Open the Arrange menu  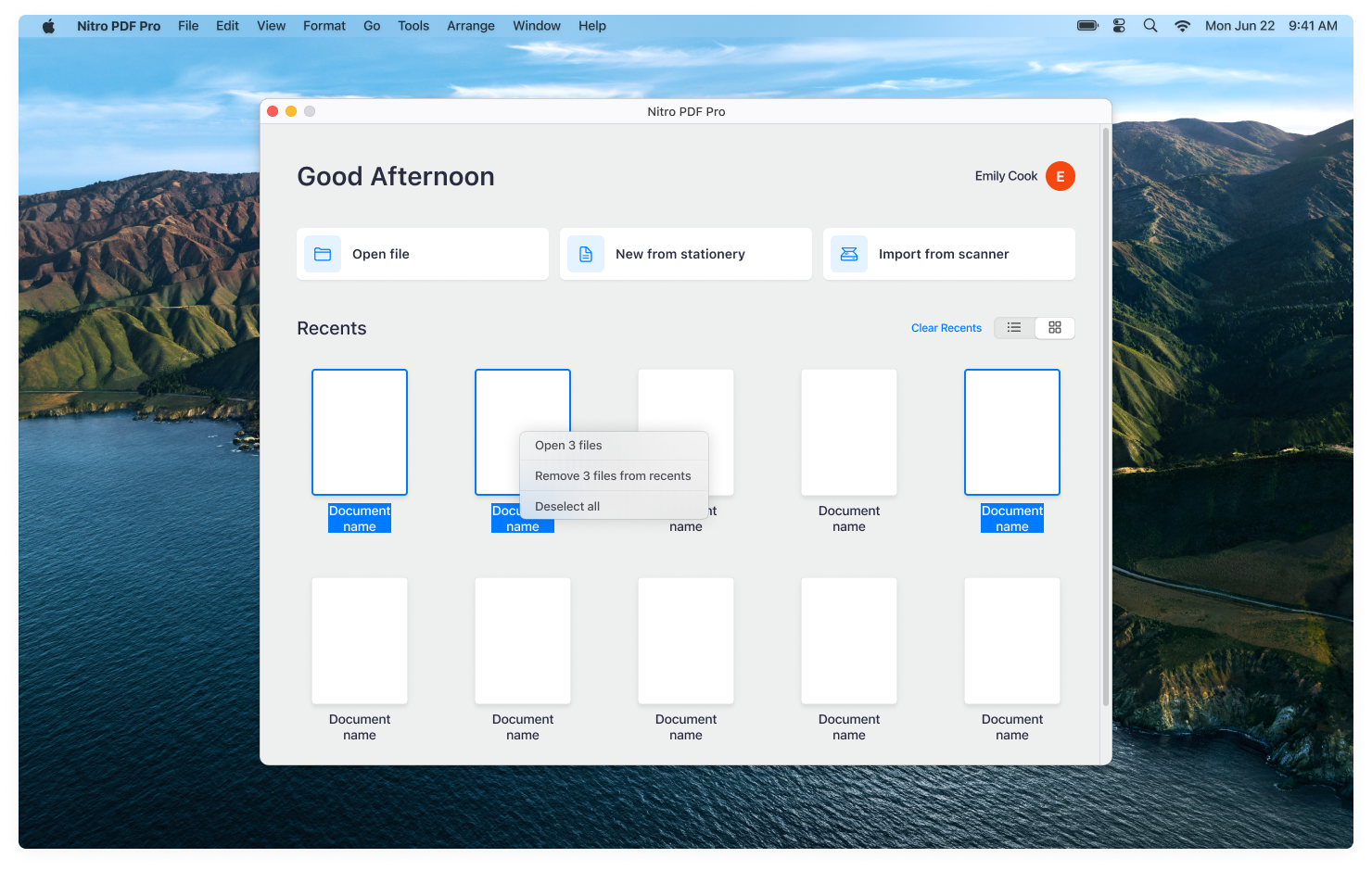coord(470,25)
